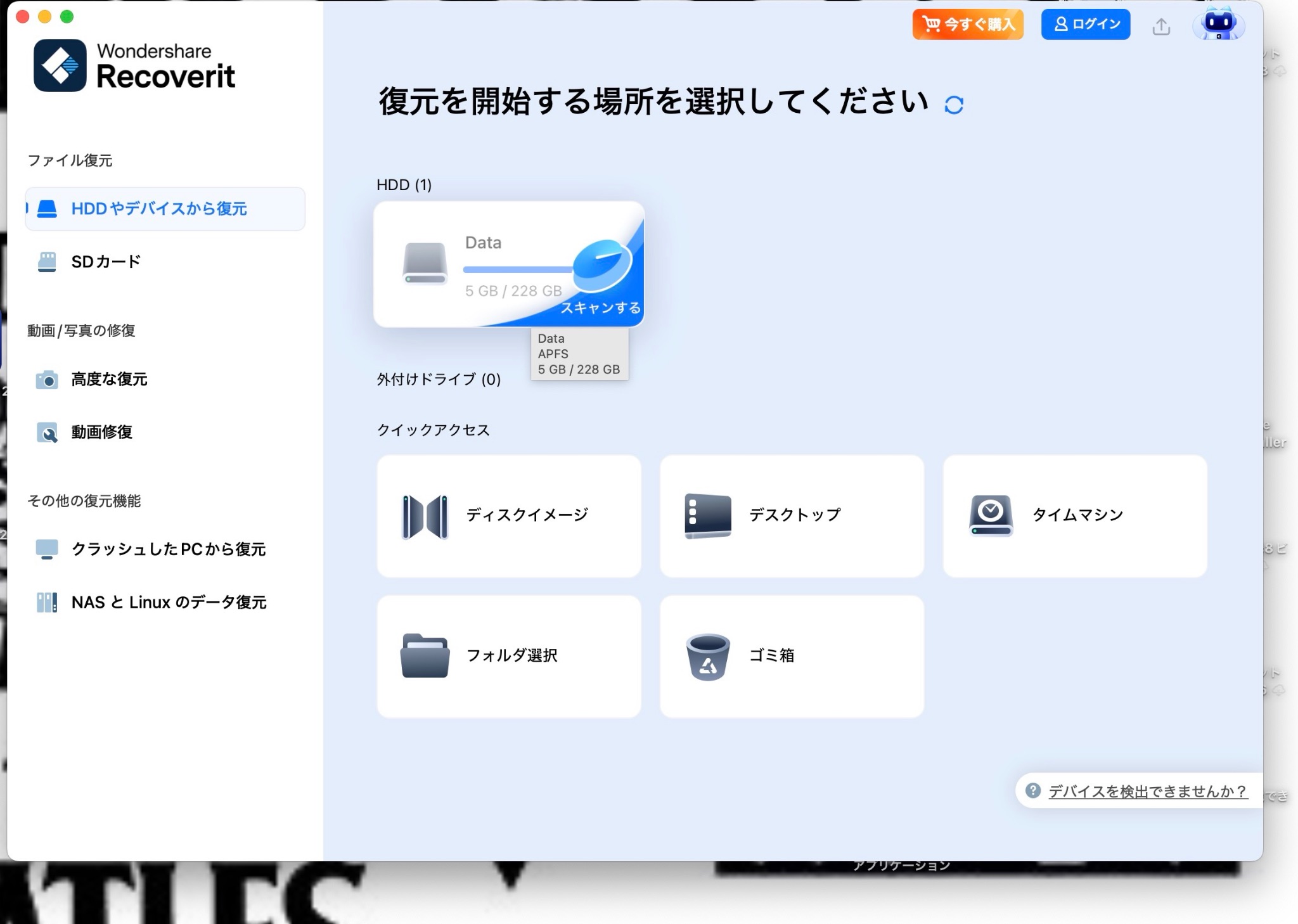The image size is (1298, 924).
Task: Open the ゴミ箱 quick access card
Action: coord(792,657)
